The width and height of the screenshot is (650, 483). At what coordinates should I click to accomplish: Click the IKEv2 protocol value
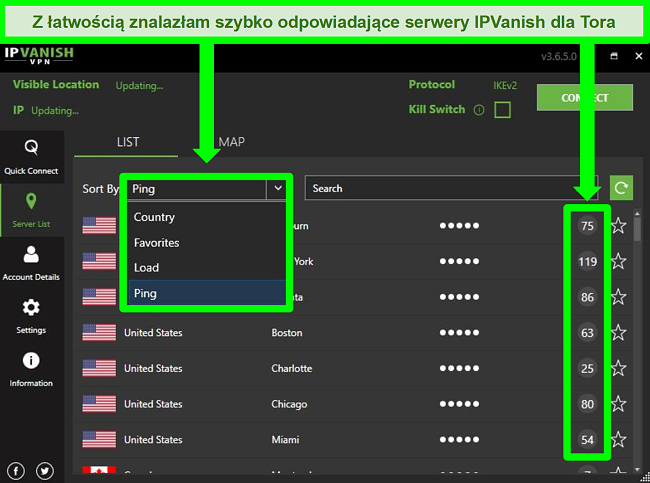[x=505, y=86]
